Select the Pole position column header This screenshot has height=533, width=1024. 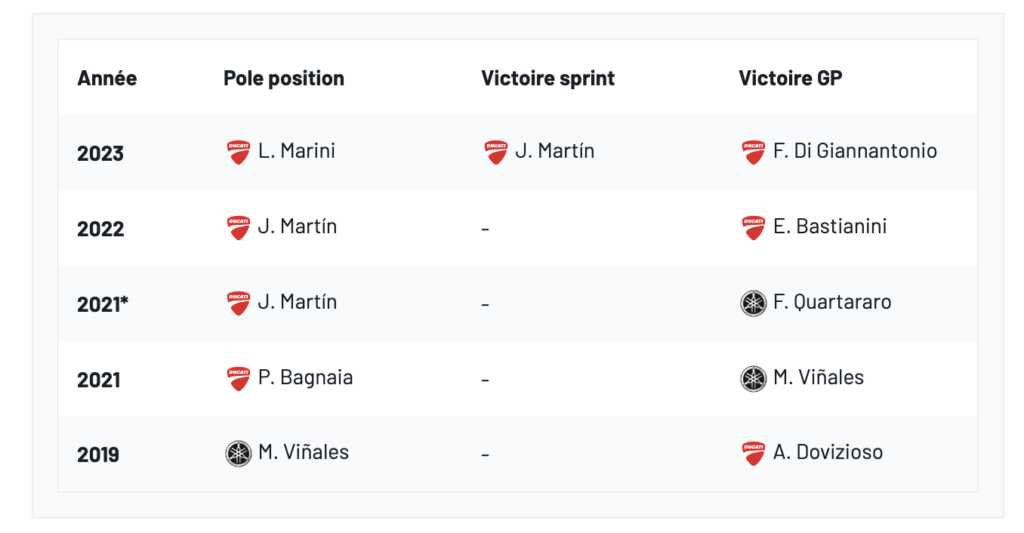tap(283, 78)
